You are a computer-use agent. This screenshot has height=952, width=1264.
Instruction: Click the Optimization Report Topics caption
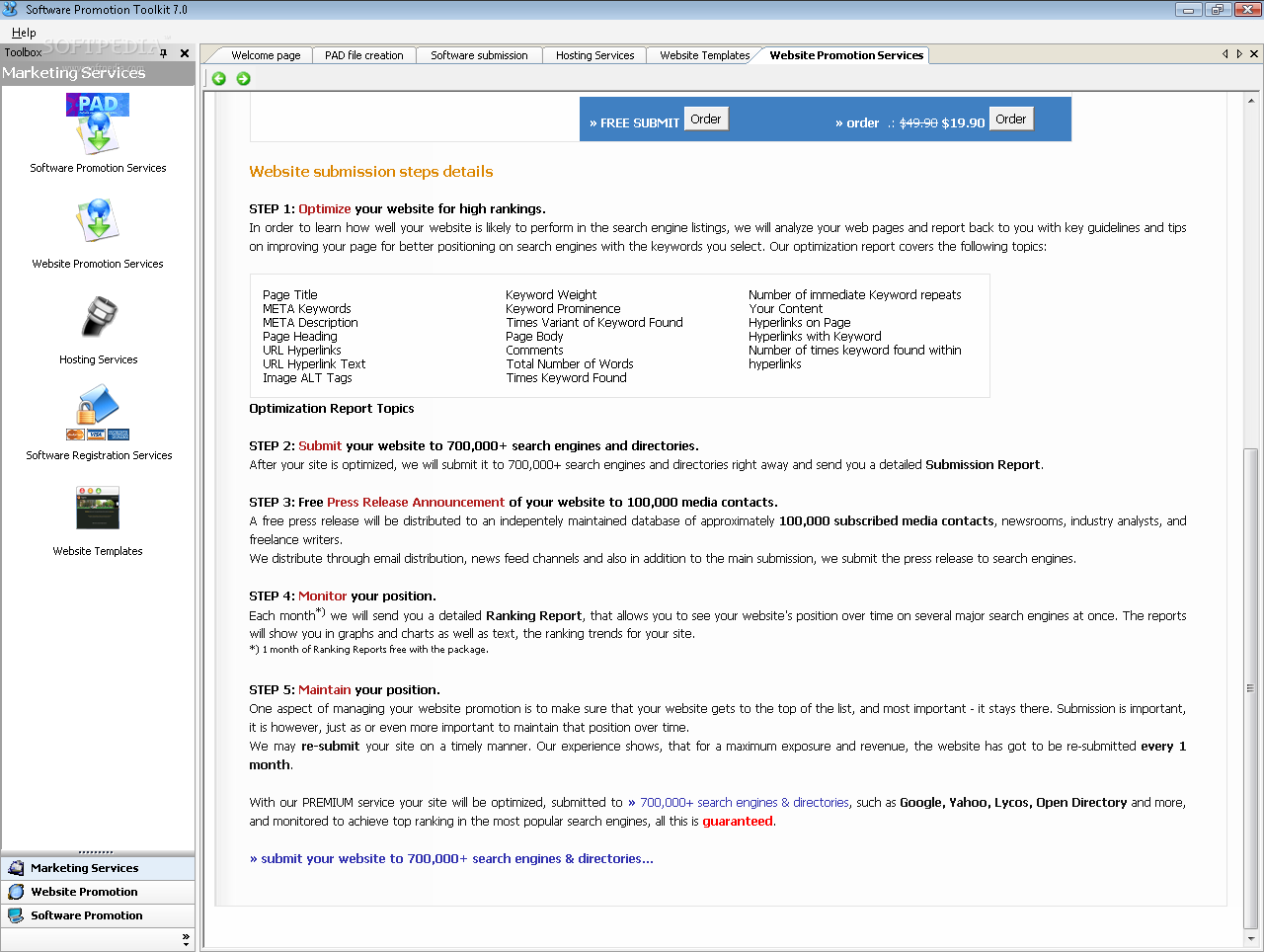click(332, 408)
